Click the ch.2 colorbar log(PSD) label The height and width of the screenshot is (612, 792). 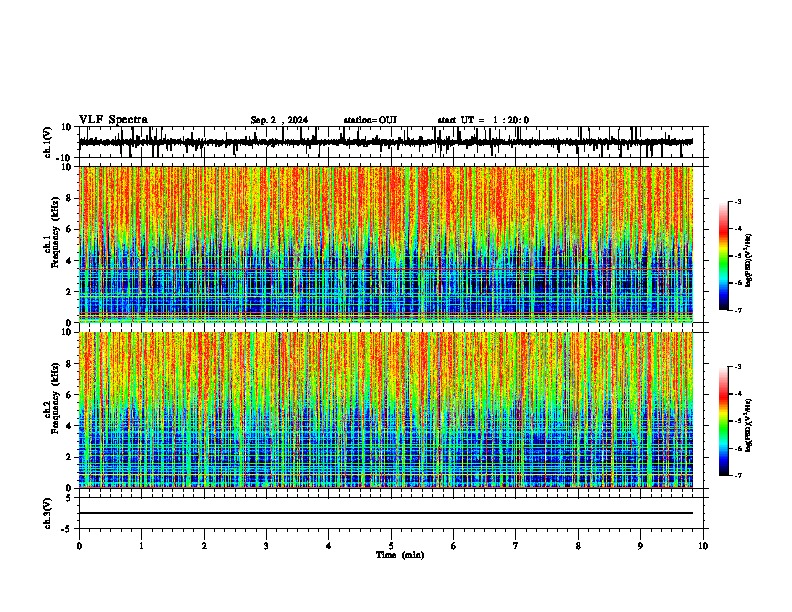(748, 425)
